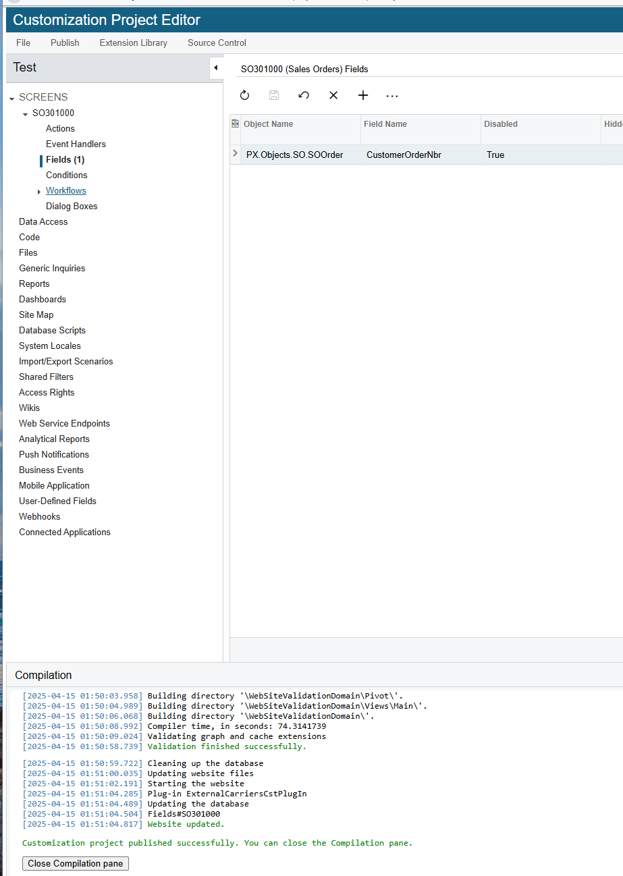
Task: Expand the PX.Objects.SO.SOOrder row chevron
Action: [x=235, y=154]
